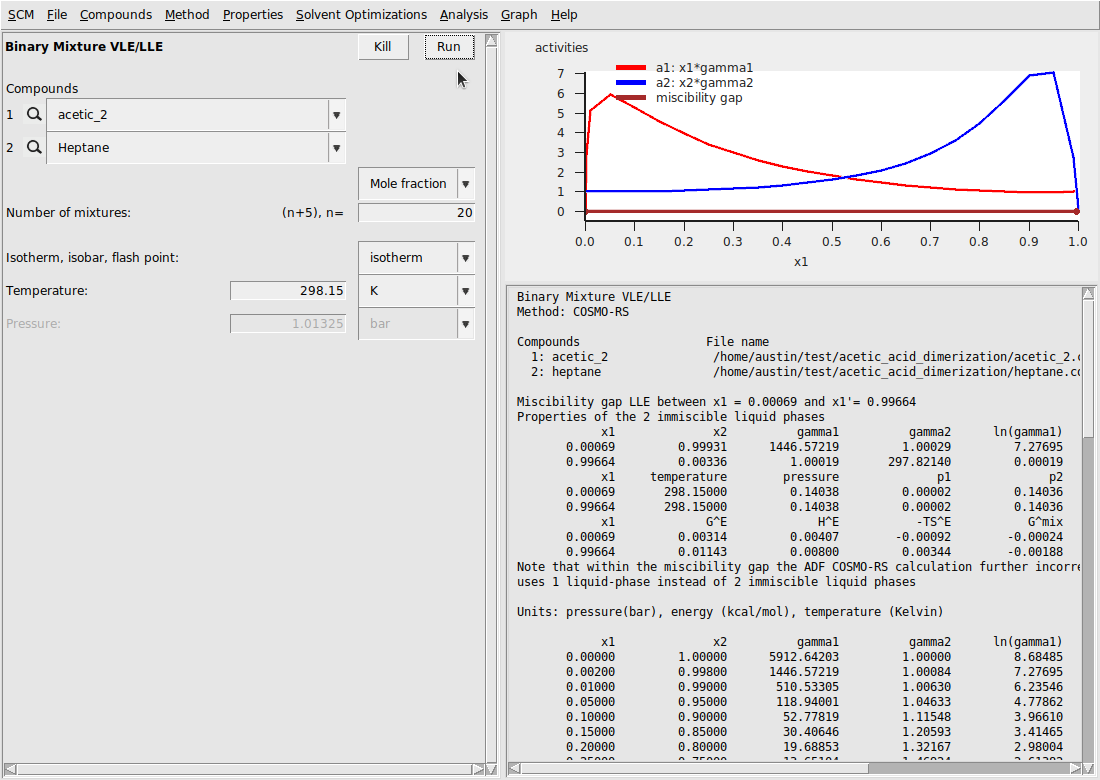This screenshot has height=780, width=1100.
Task: Click the disabled Pressure field showing 1.01325
Action: 288,323
